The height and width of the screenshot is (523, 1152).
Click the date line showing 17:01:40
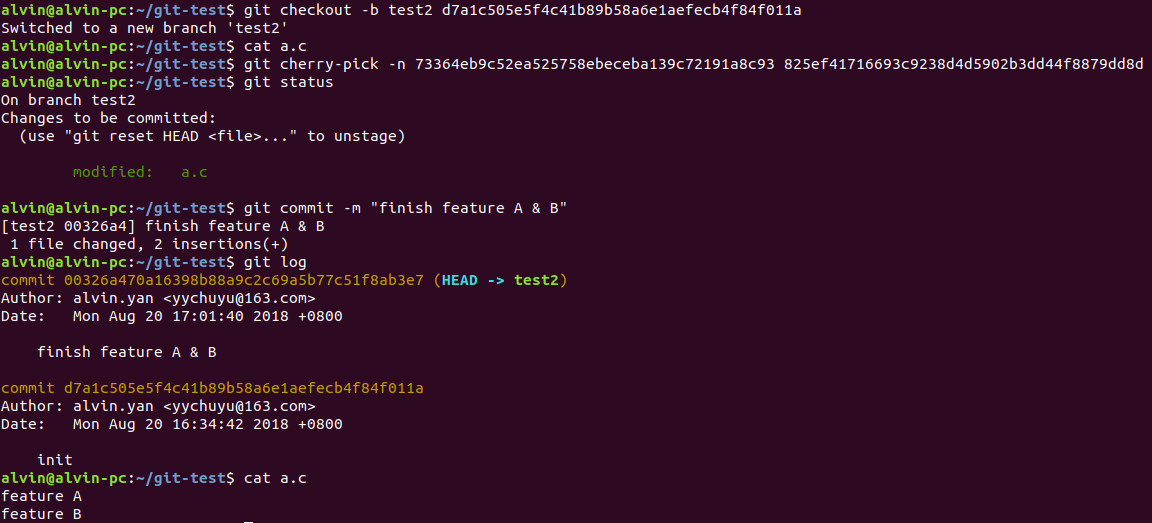point(171,316)
